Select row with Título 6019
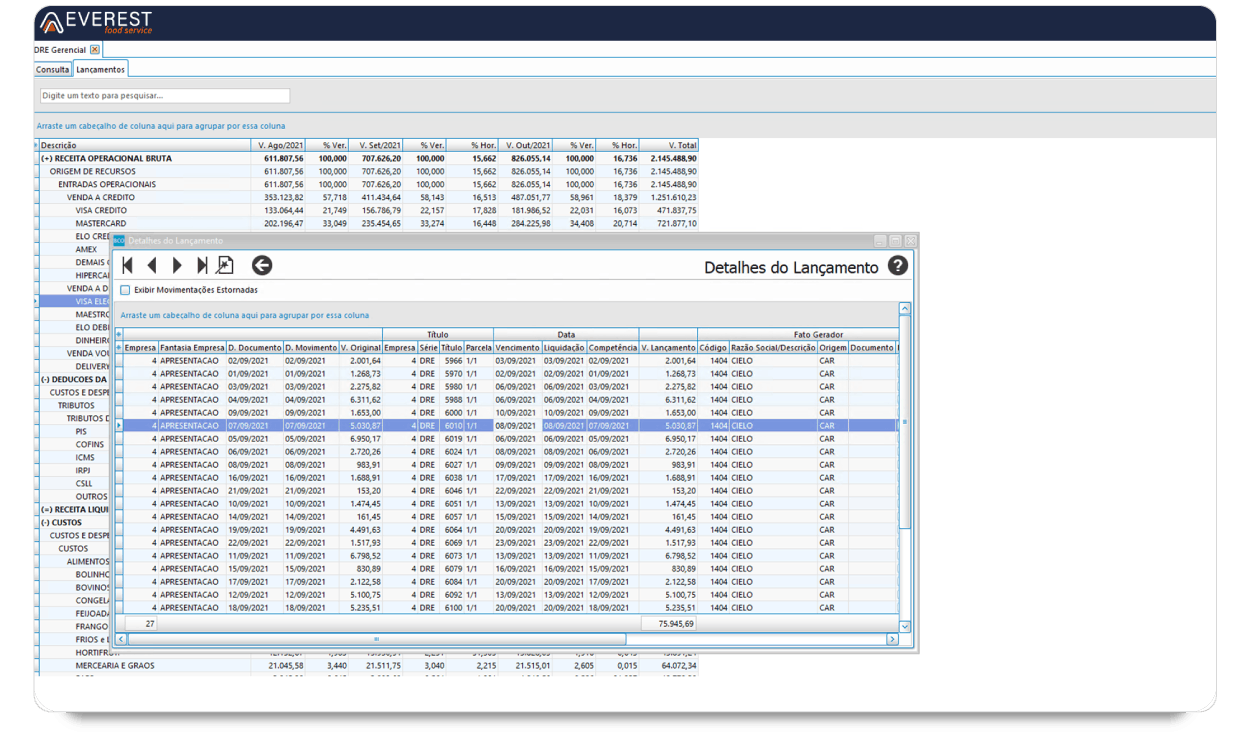Image resolution: width=1250 pixels, height=748 pixels. [x=509, y=439]
